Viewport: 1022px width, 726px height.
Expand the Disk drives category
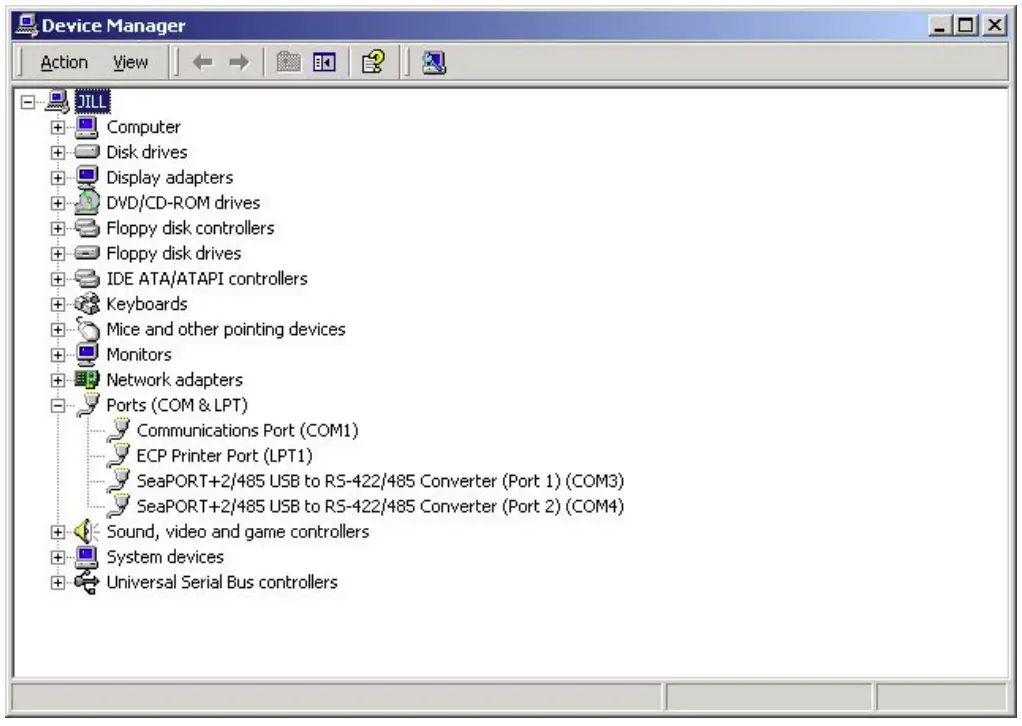coord(58,152)
